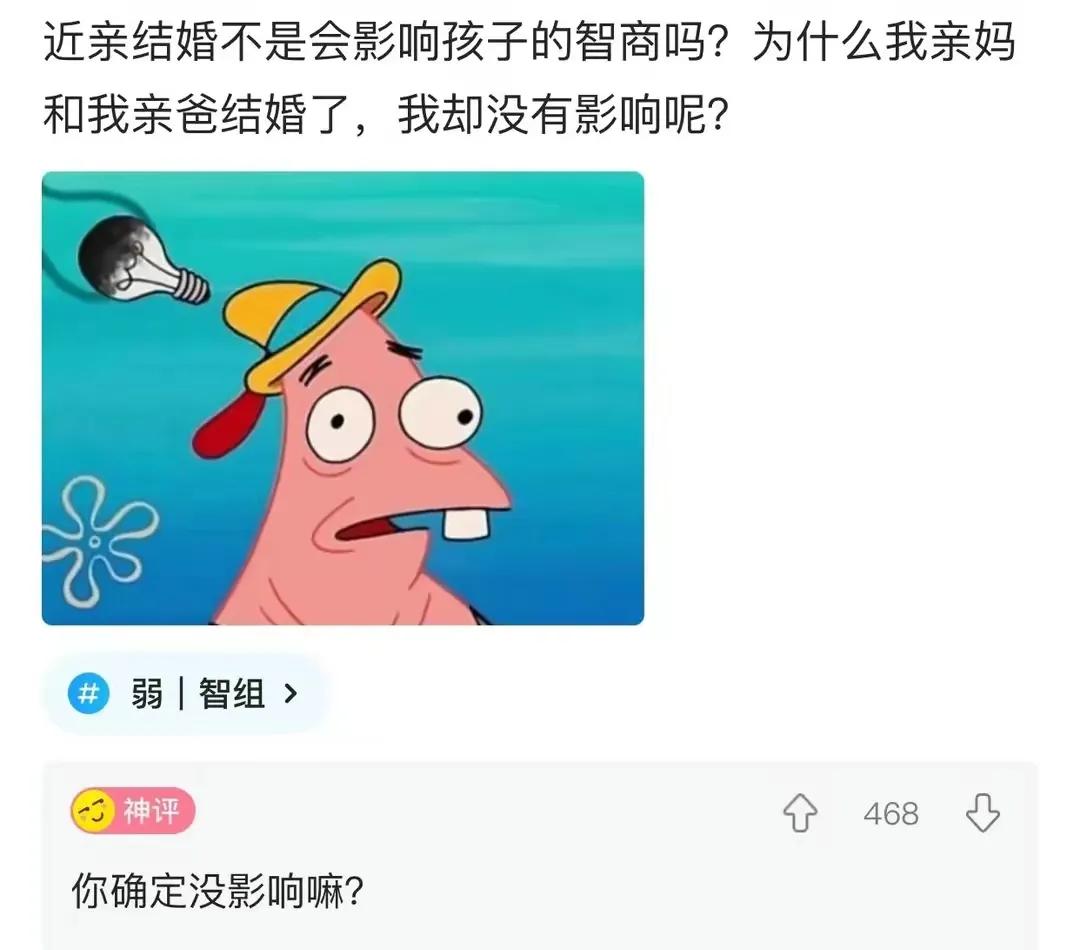Tap Patrick's buck tooth in the image
The width and height of the screenshot is (1080, 950).
click(x=467, y=521)
